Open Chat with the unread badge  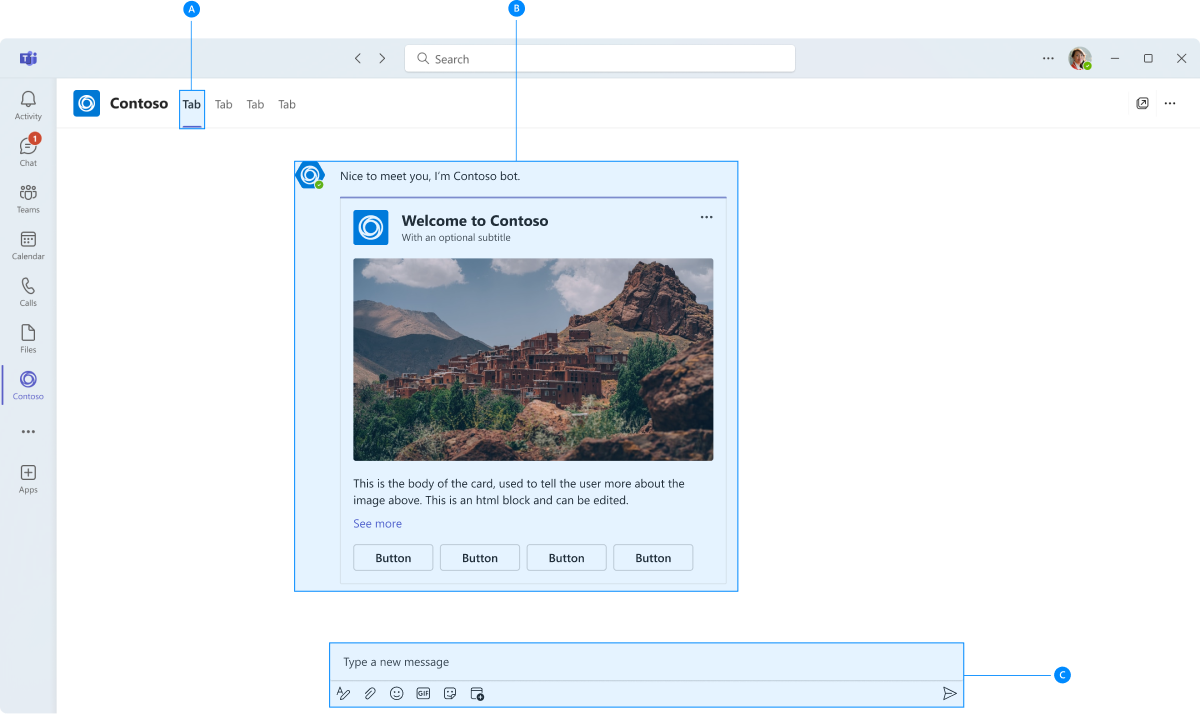[28, 151]
